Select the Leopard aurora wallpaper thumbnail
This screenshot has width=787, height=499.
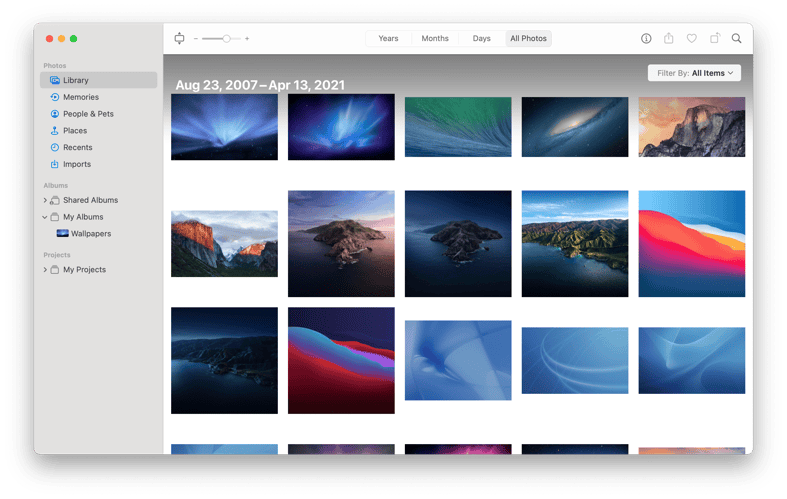(x=224, y=127)
